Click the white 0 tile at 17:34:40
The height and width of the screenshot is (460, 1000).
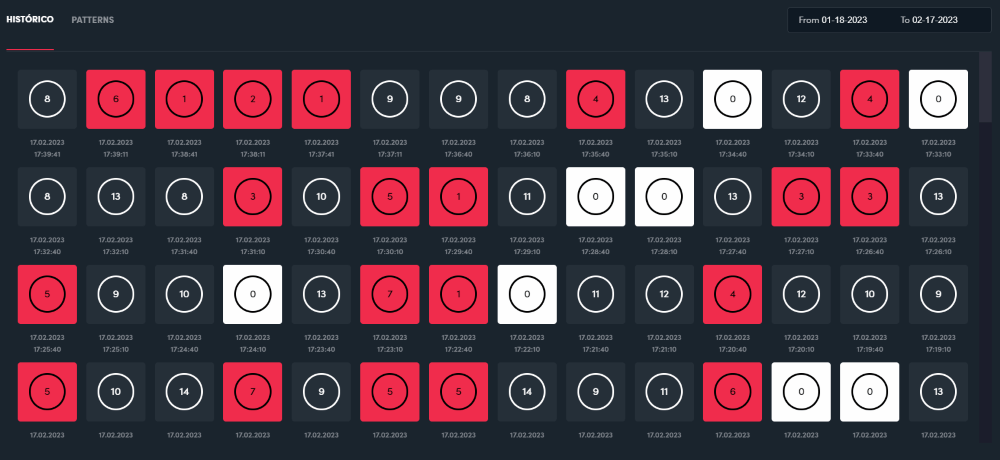pyautogui.click(x=733, y=100)
